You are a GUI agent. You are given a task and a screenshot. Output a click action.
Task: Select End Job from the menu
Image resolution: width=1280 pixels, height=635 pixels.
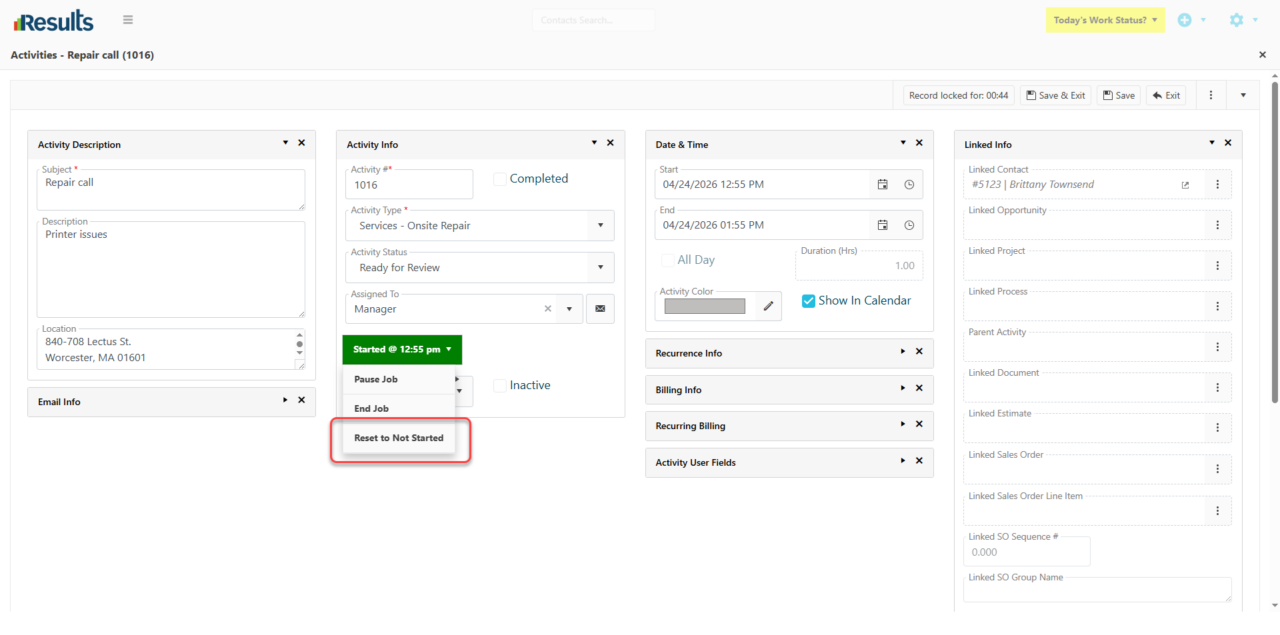[x=399, y=408]
